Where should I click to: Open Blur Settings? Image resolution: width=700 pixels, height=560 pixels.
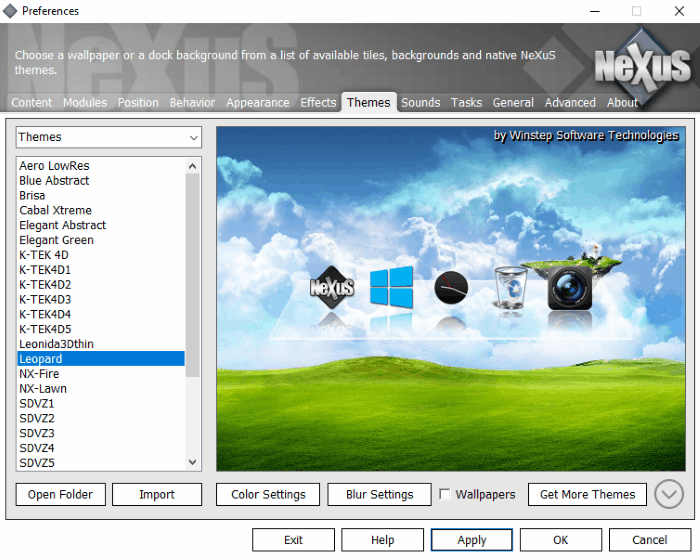point(379,494)
